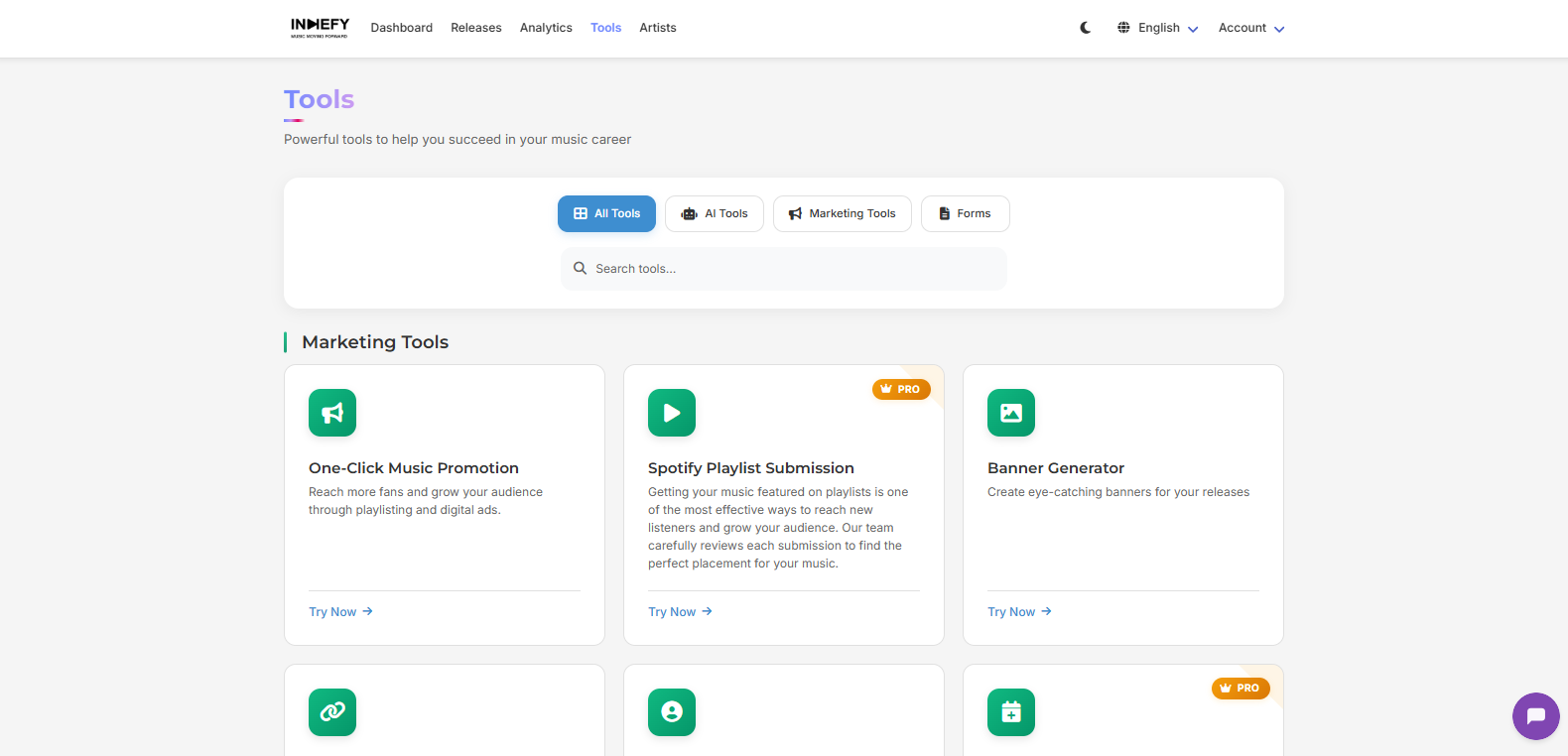
Task: Click Try Now under Banner Generator
Action: click(x=1019, y=612)
